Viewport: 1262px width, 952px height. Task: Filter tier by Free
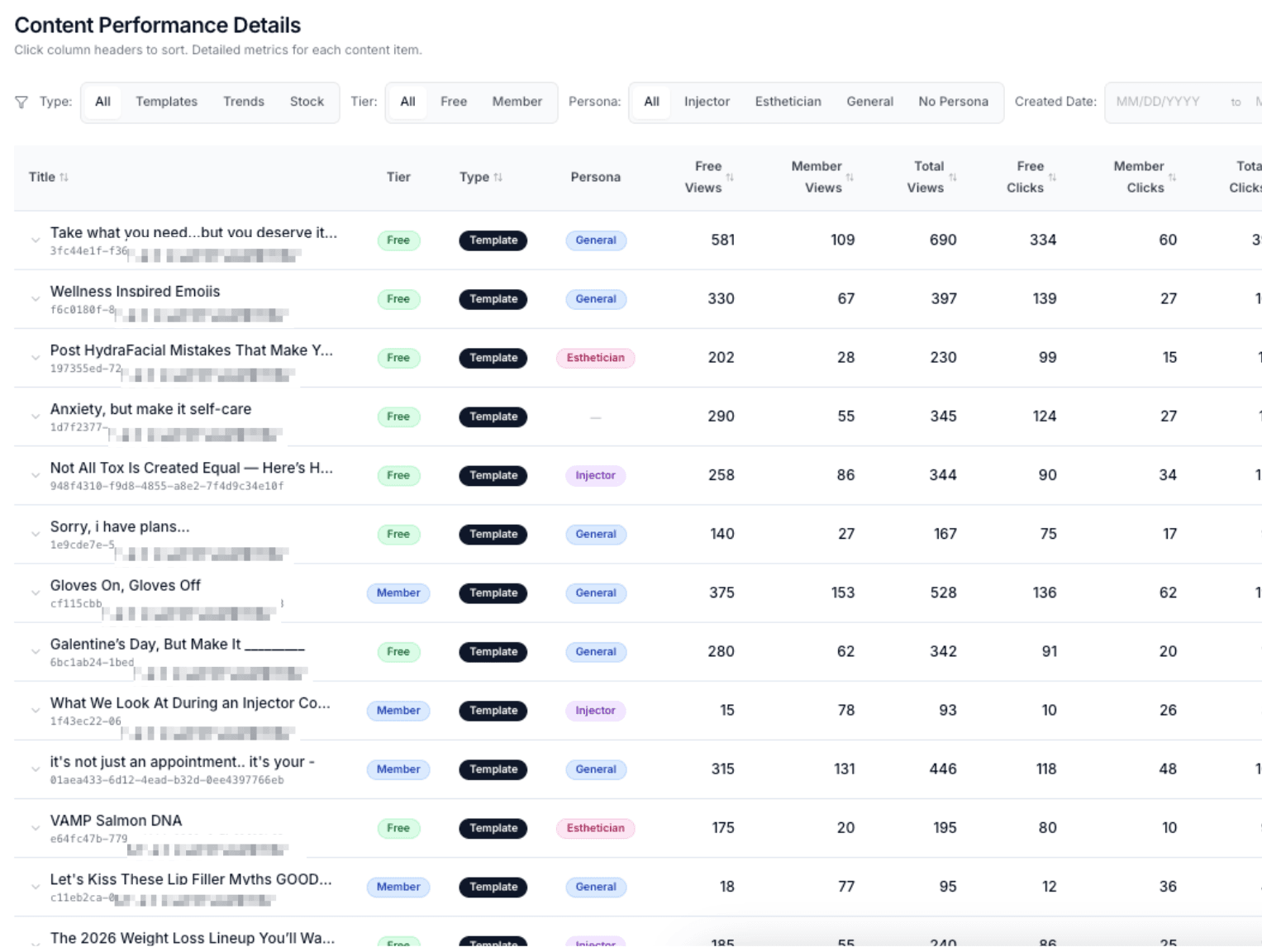click(454, 102)
